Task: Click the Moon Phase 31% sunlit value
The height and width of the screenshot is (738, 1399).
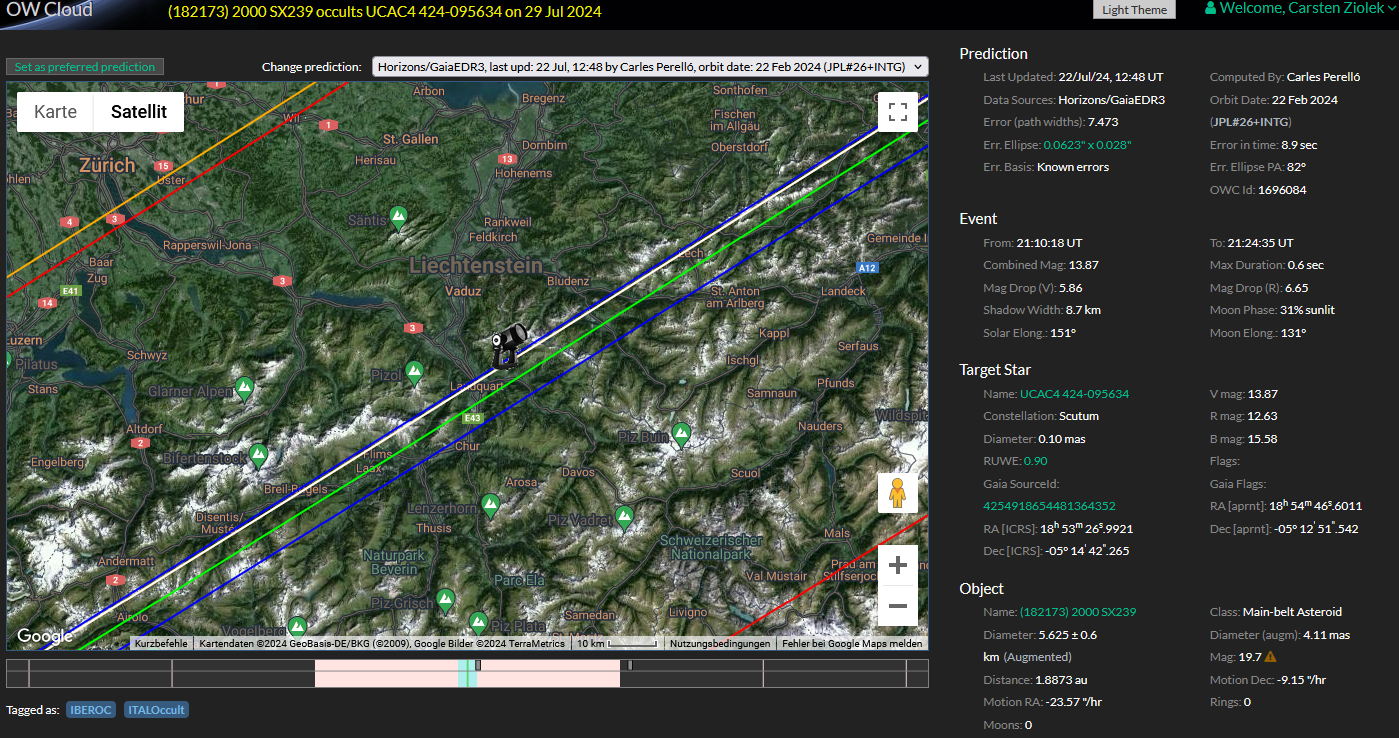Action: [x=1307, y=310]
